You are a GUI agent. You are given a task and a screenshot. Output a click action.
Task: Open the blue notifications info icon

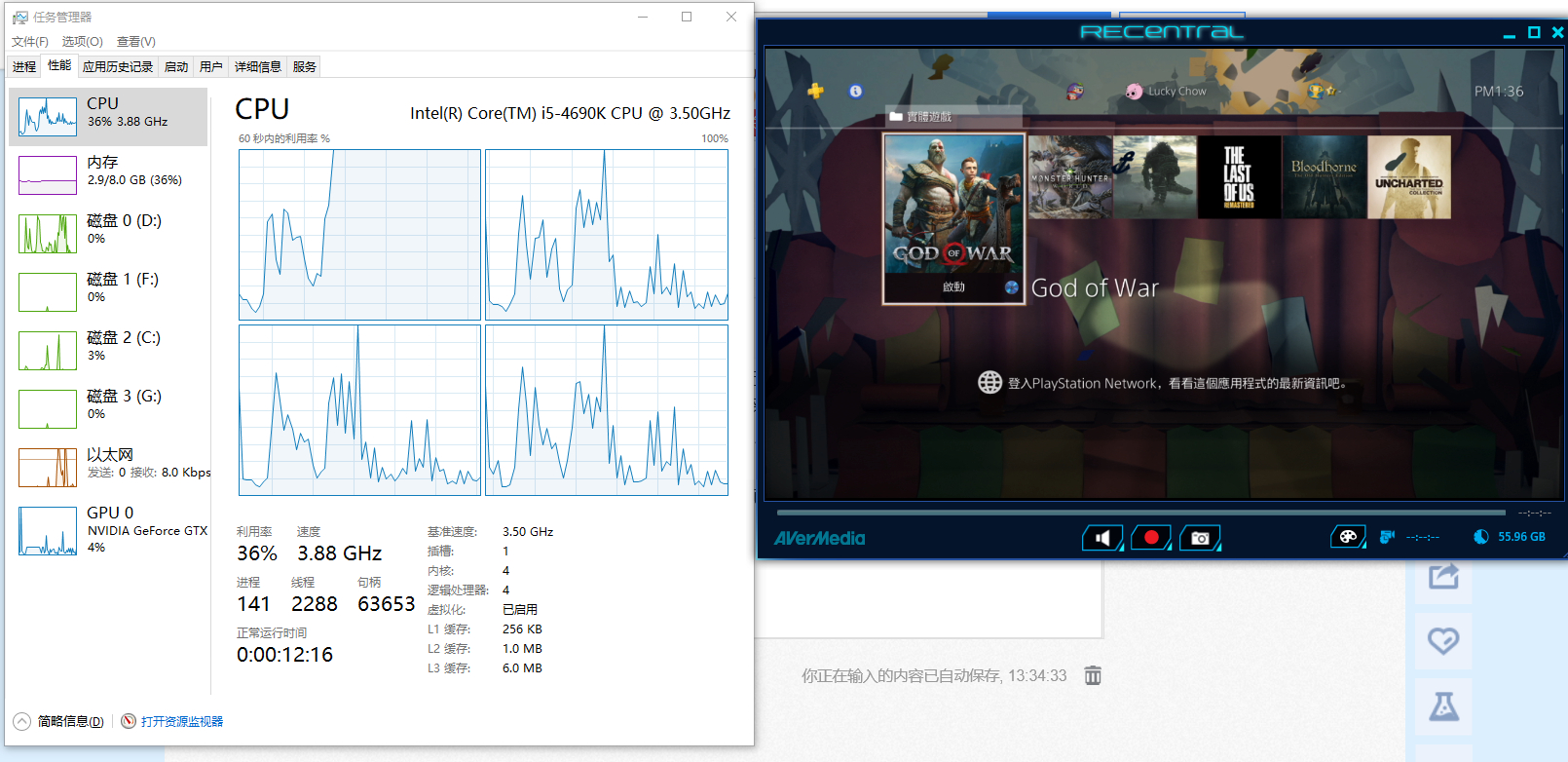pyautogui.click(x=855, y=91)
